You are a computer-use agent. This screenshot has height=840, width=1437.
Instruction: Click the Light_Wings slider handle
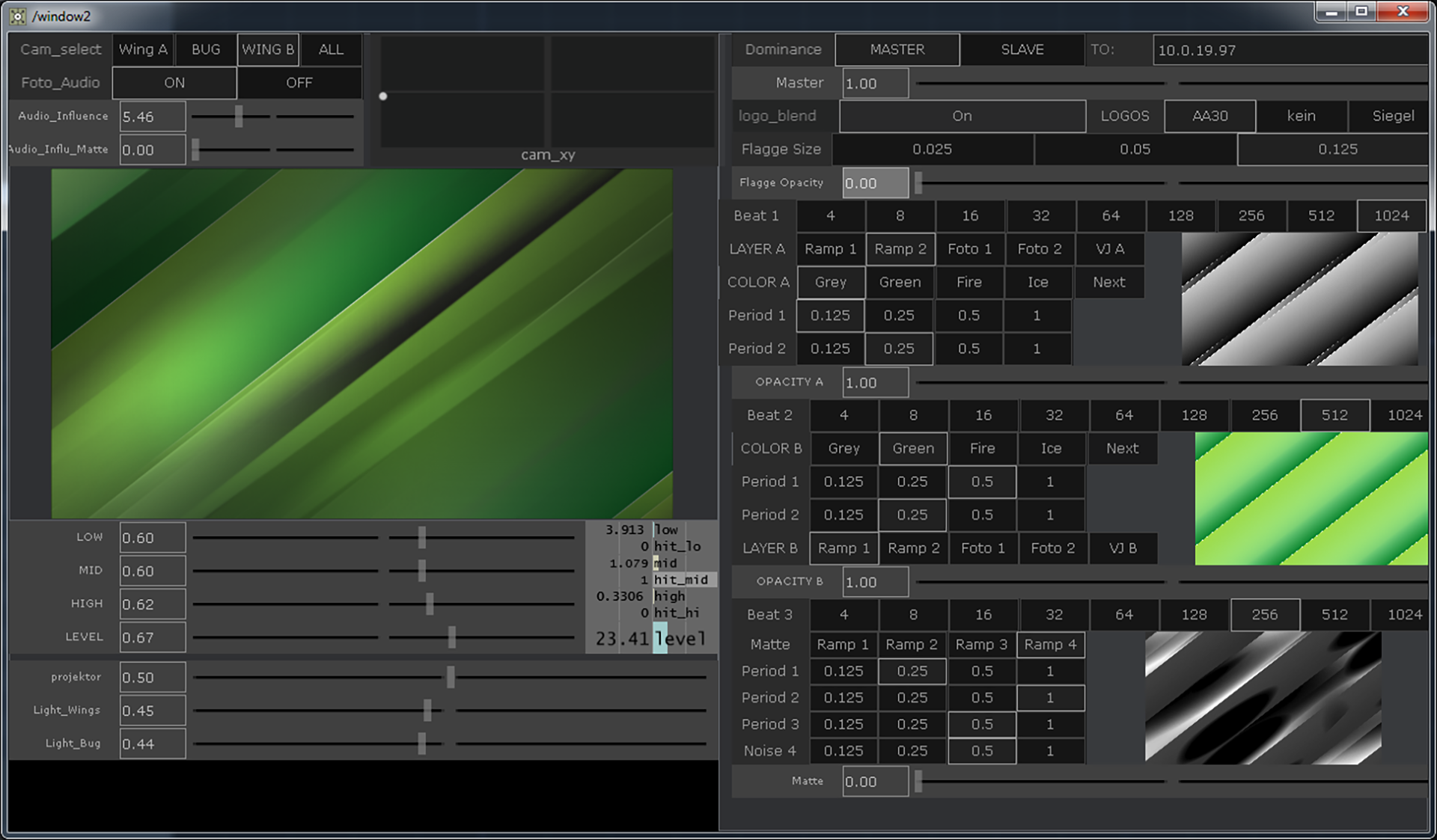coord(427,710)
